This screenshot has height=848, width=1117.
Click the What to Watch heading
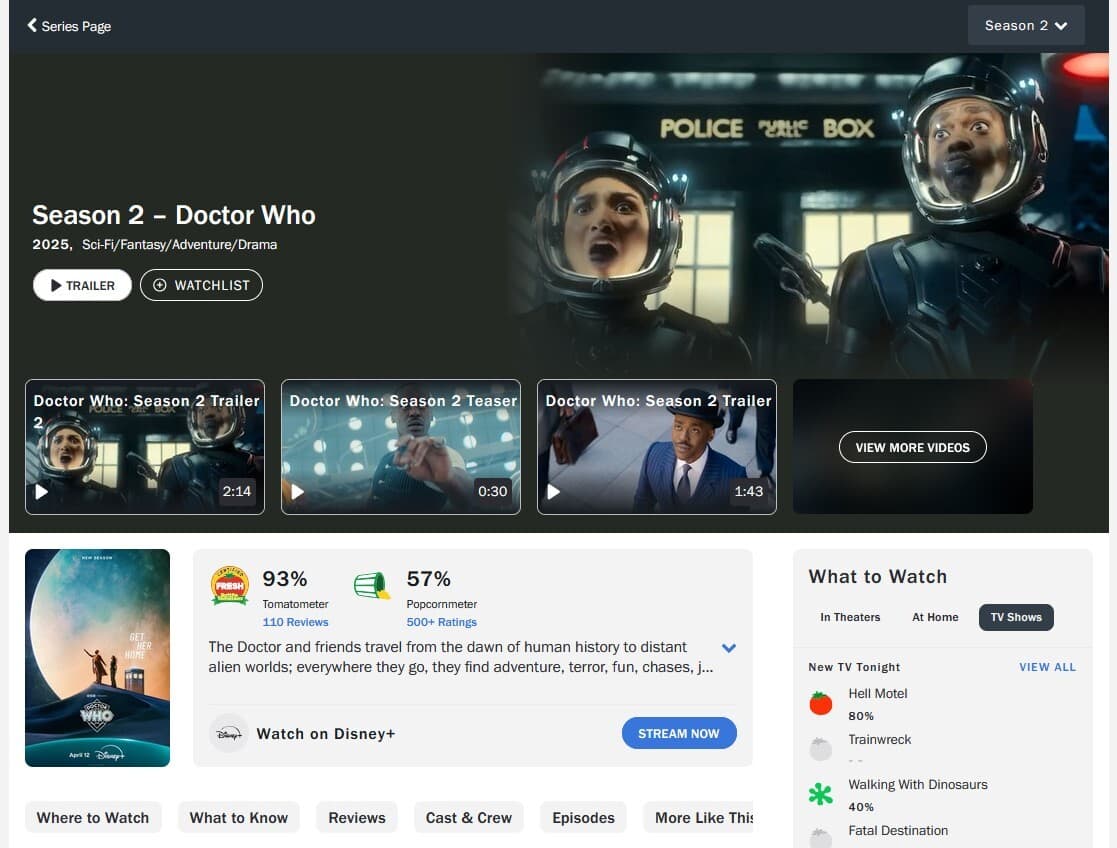(x=878, y=576)
